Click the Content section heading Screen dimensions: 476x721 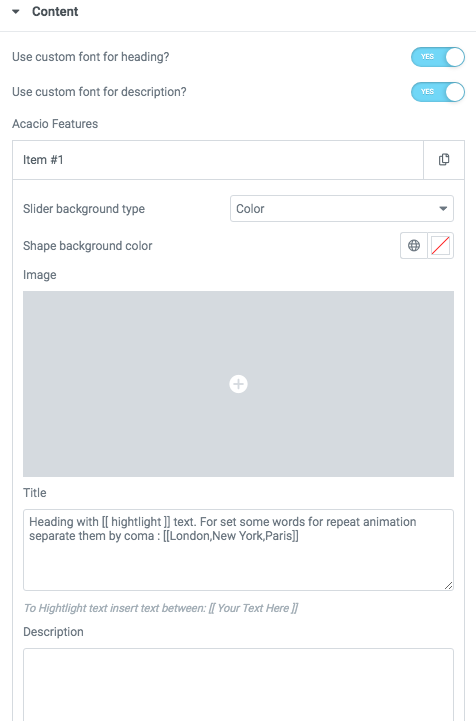(55, 11)
